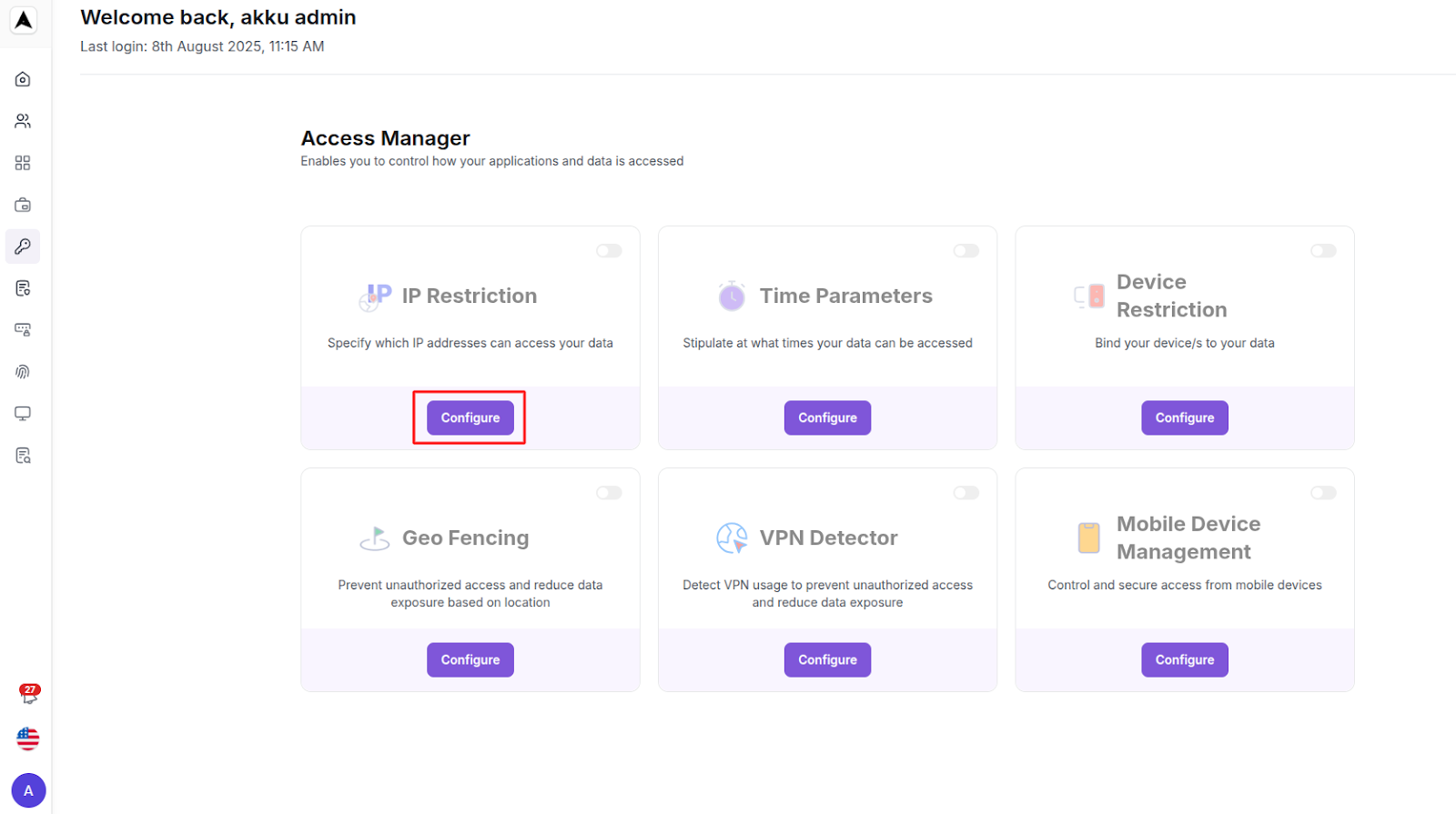Click the Mobile Device Management title
The width and height of the screenshot is (1456, 814).
click(x=1188, y=538)
